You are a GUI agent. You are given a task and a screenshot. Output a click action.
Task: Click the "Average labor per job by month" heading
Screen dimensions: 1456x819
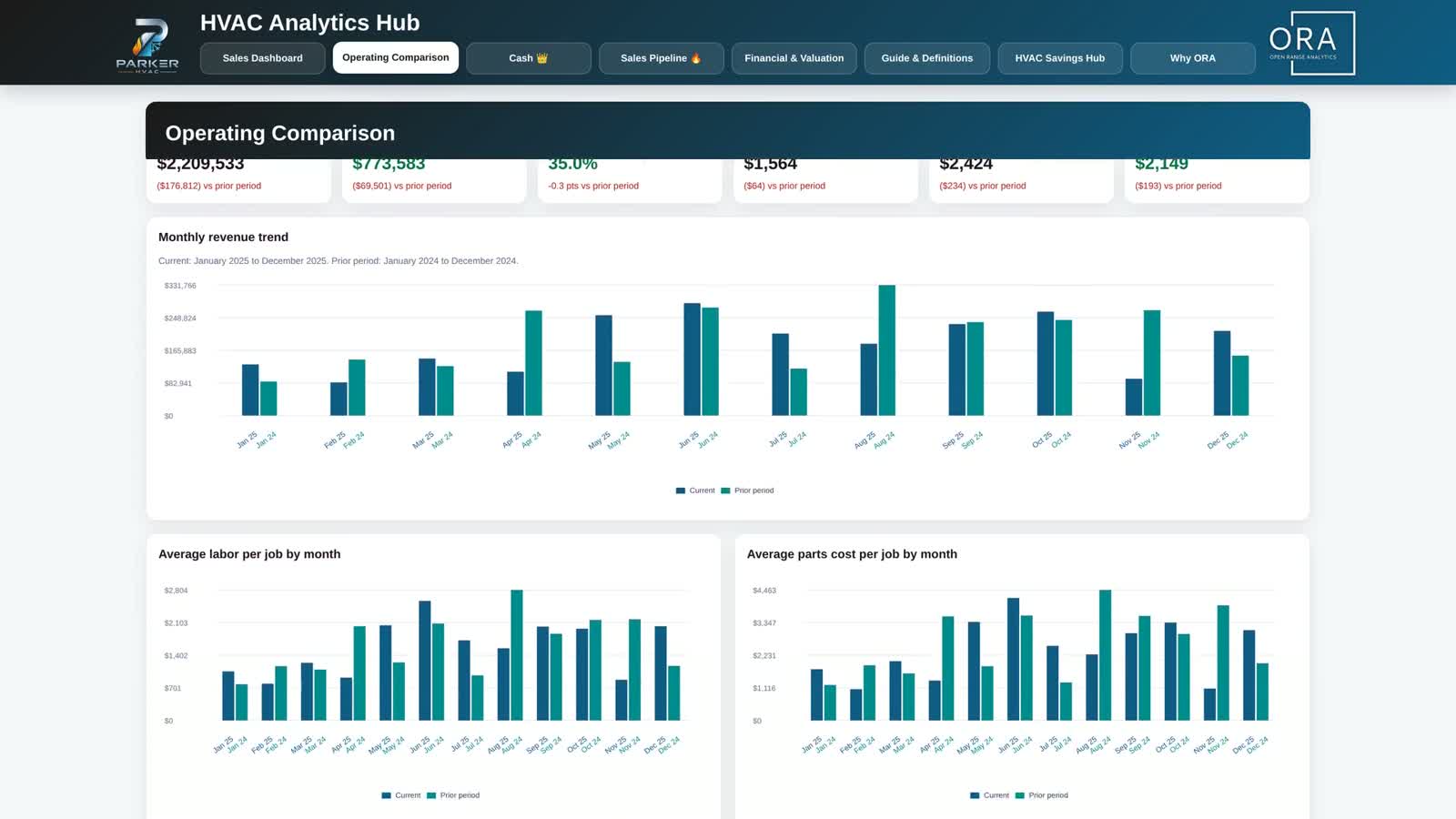coord(249,554)
